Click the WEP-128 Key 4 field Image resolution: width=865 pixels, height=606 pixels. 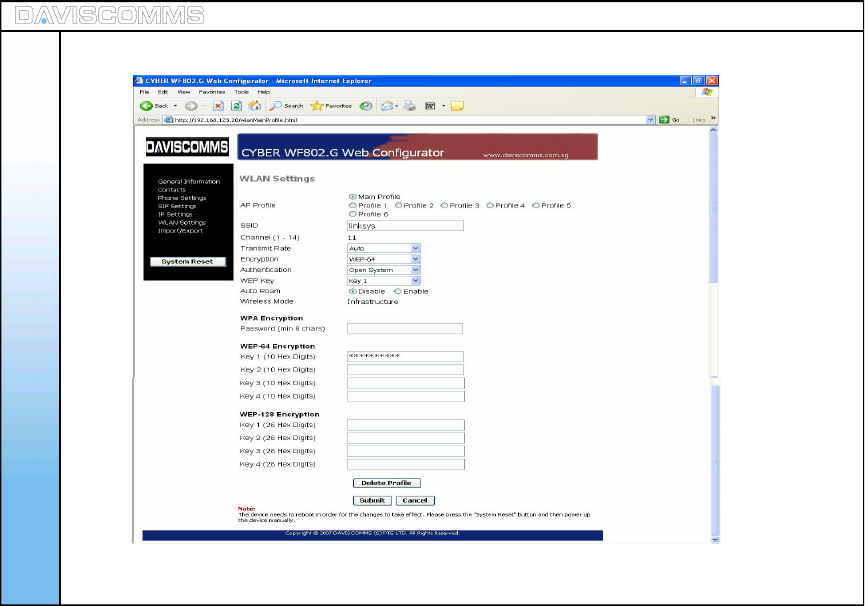[x=406, y=464]
